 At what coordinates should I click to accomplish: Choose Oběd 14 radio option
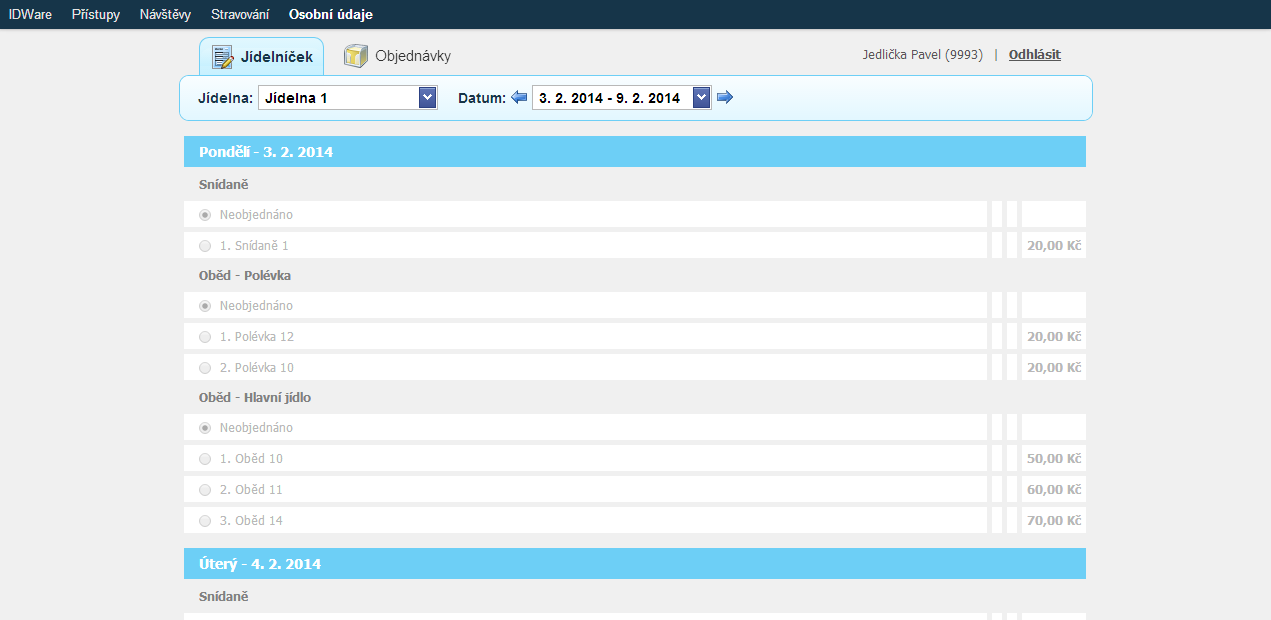[x=205, y=521]
